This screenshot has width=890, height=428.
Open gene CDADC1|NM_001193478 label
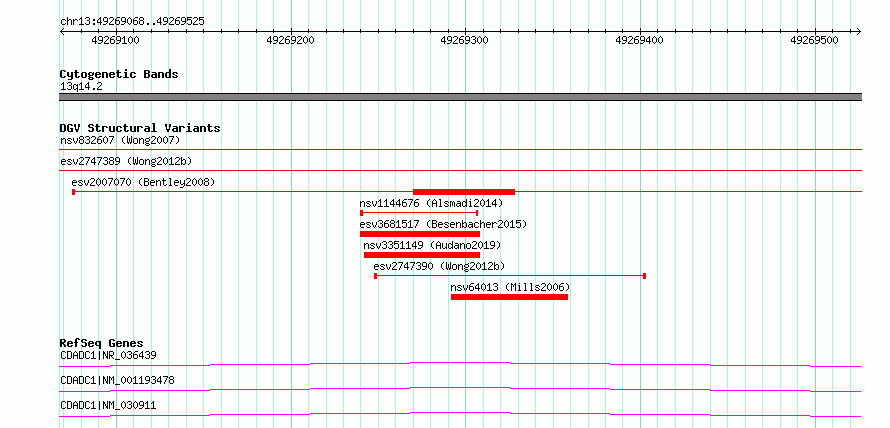117,380
